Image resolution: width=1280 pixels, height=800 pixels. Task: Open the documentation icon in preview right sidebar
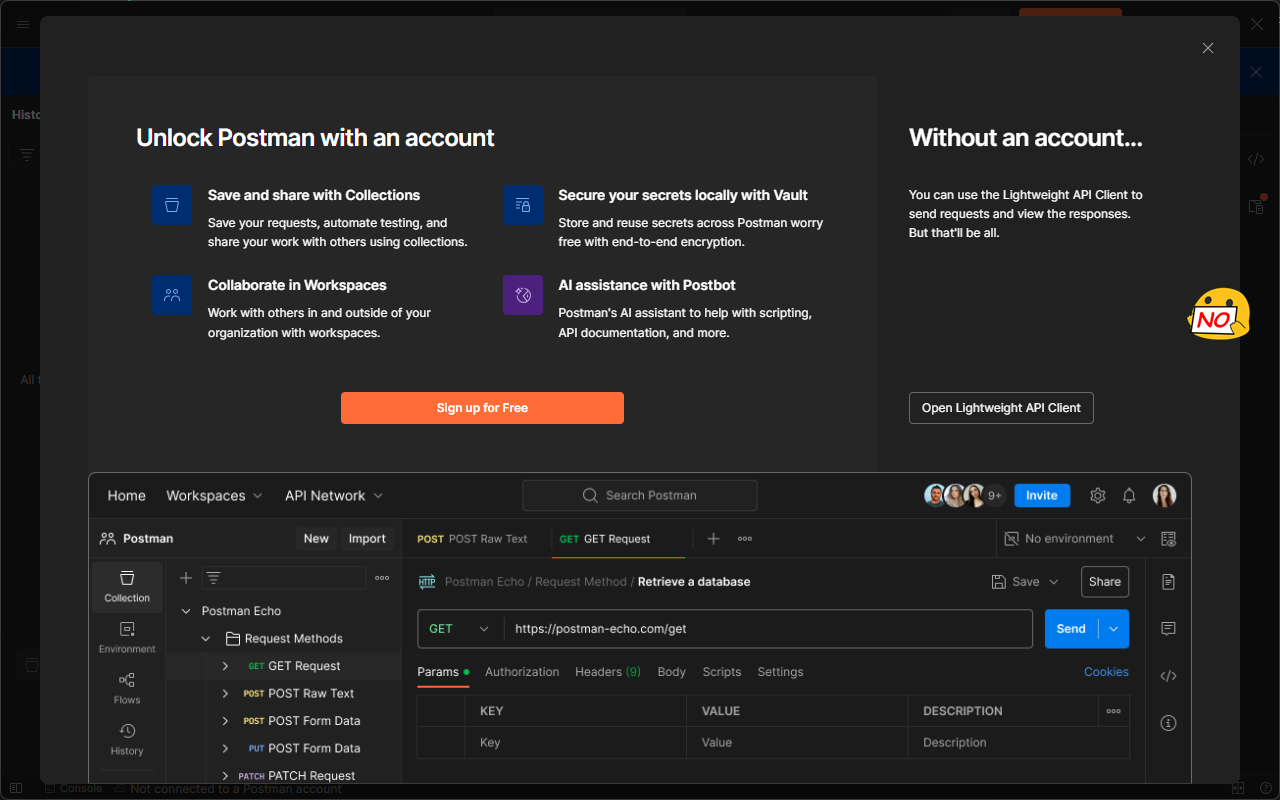coord(1168,582)
